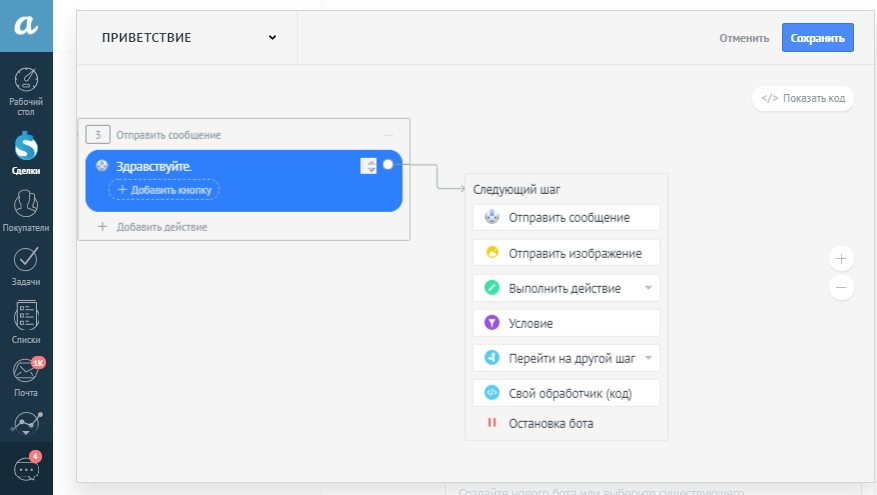Expand the Перейти на другой шаг arrow
This screenshot has width=877, height=495.
pos(648,358)
